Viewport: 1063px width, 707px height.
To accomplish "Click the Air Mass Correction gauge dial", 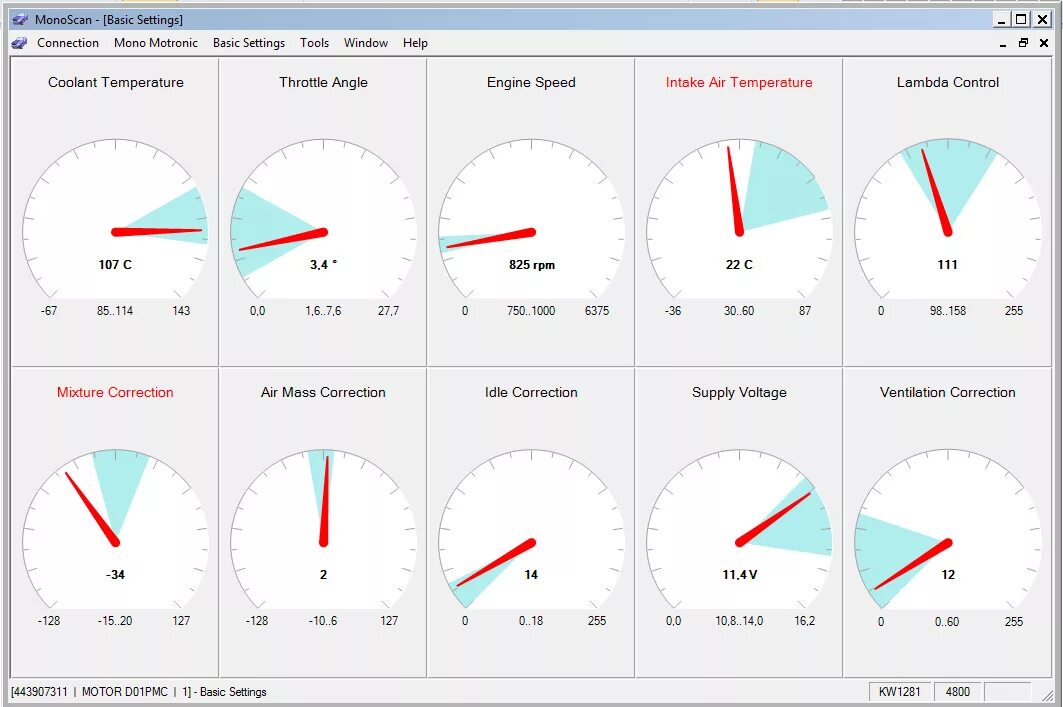I will (323, 529).
